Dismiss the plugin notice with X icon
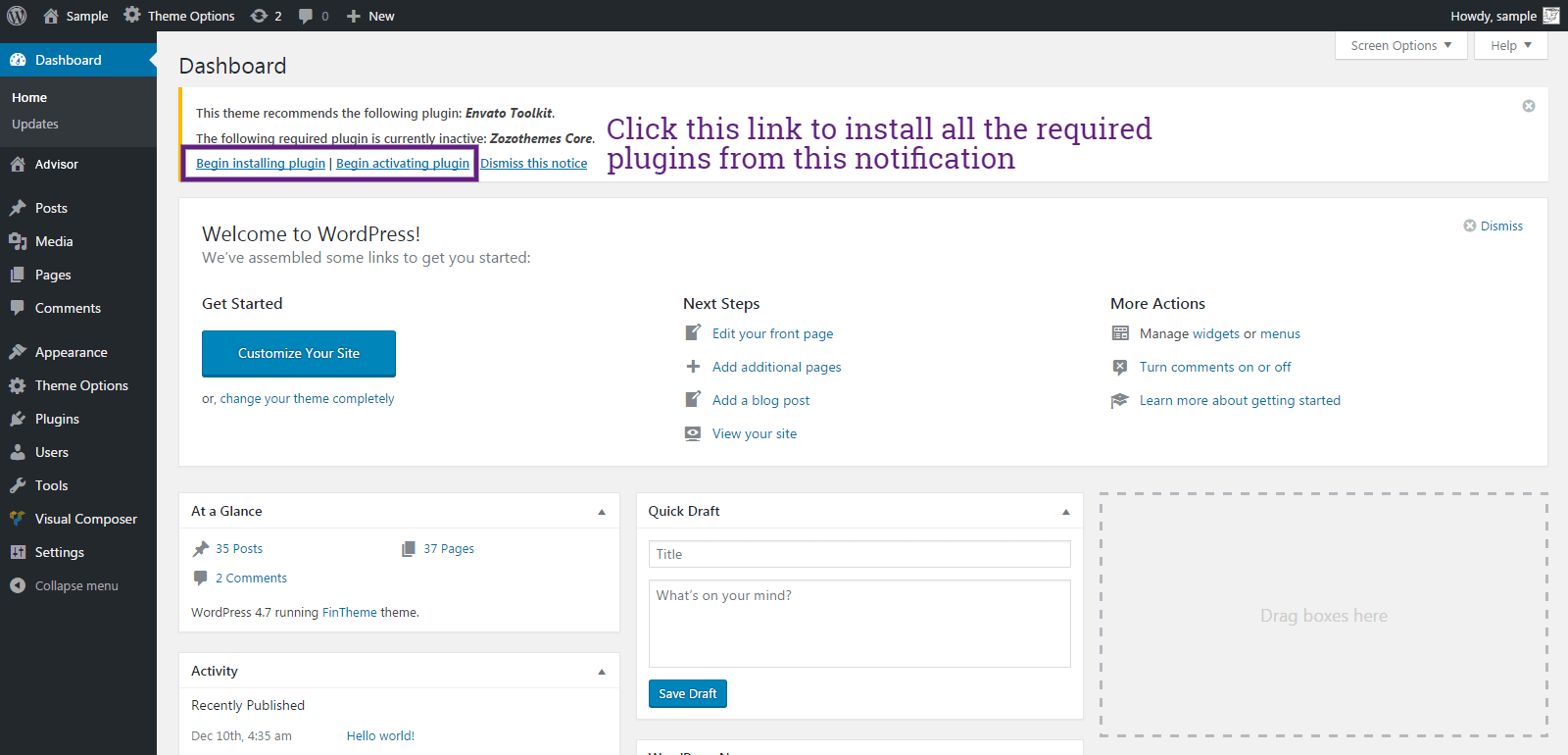 1528,106
